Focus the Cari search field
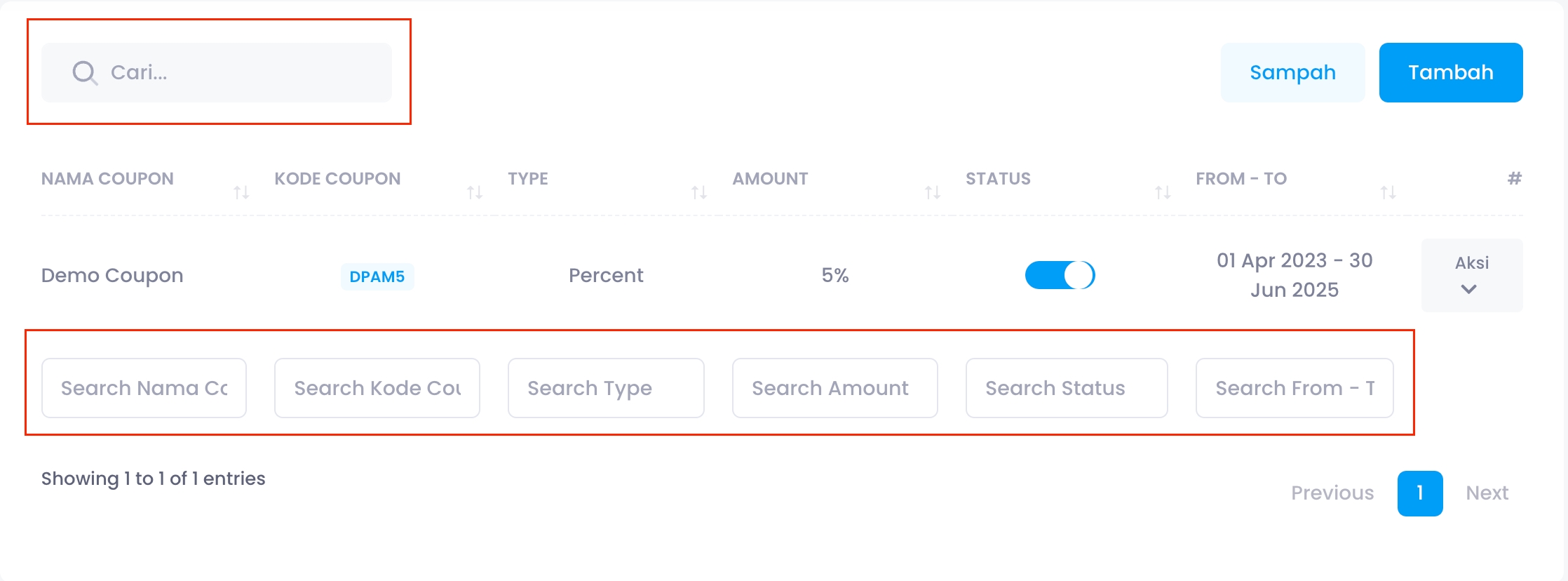The width and height of the screenshot is (1568, 581). point(238,72)
